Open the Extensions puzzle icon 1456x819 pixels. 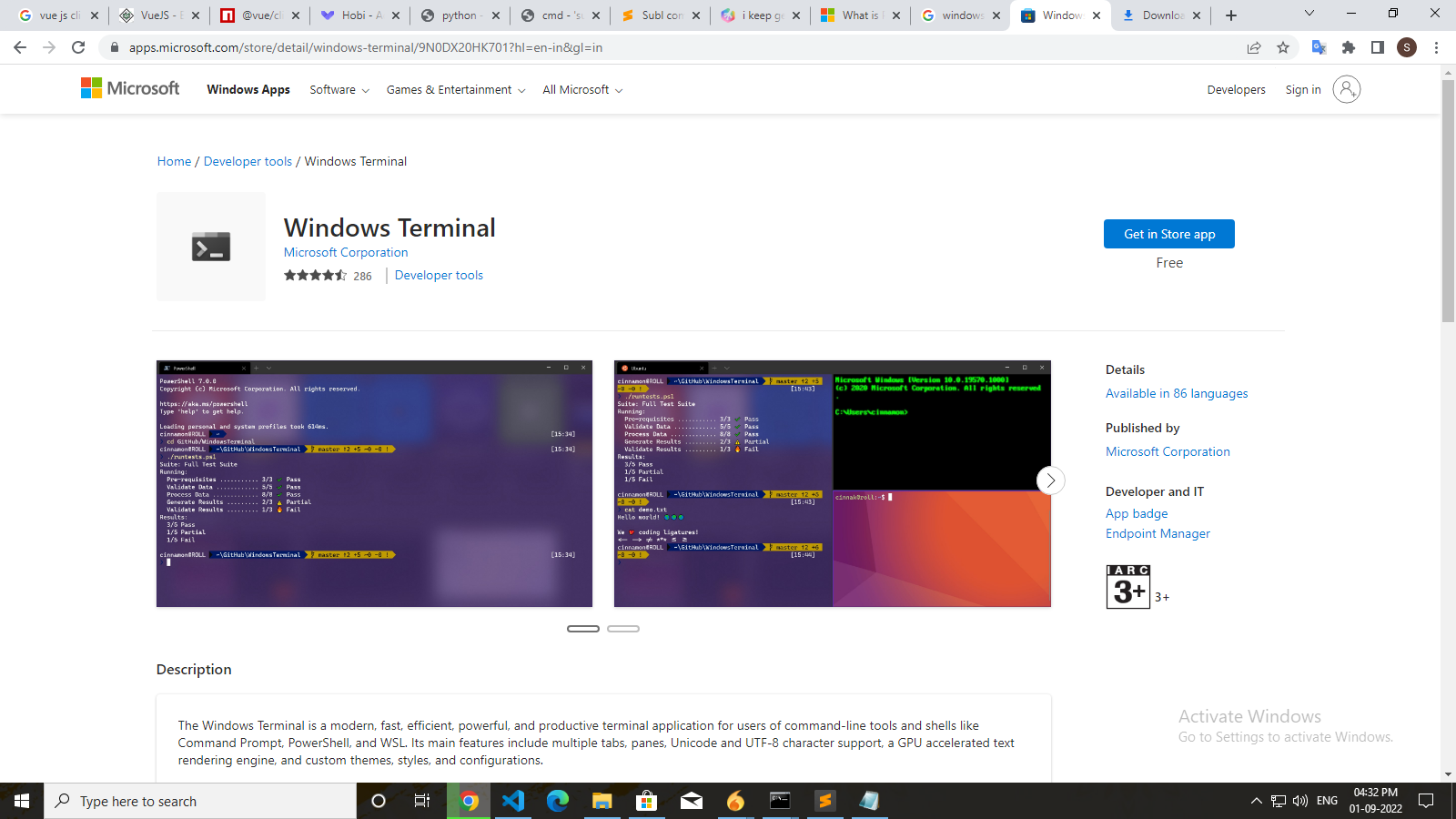click(1349, 47)
